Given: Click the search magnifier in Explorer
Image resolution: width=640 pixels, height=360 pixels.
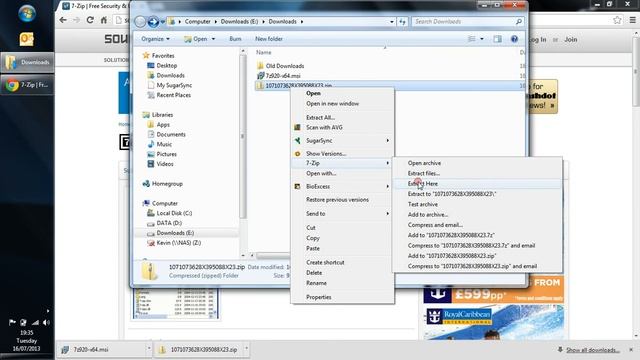Looking at the screenshot, I should (x=518, y=22).
